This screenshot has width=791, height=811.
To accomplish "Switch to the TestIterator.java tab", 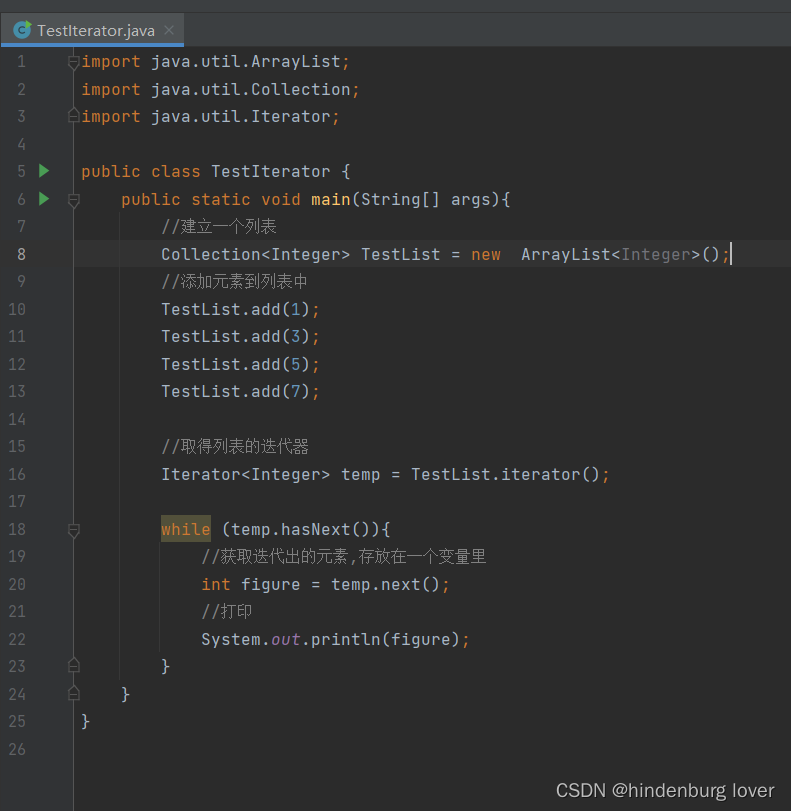I will point(92,31).
